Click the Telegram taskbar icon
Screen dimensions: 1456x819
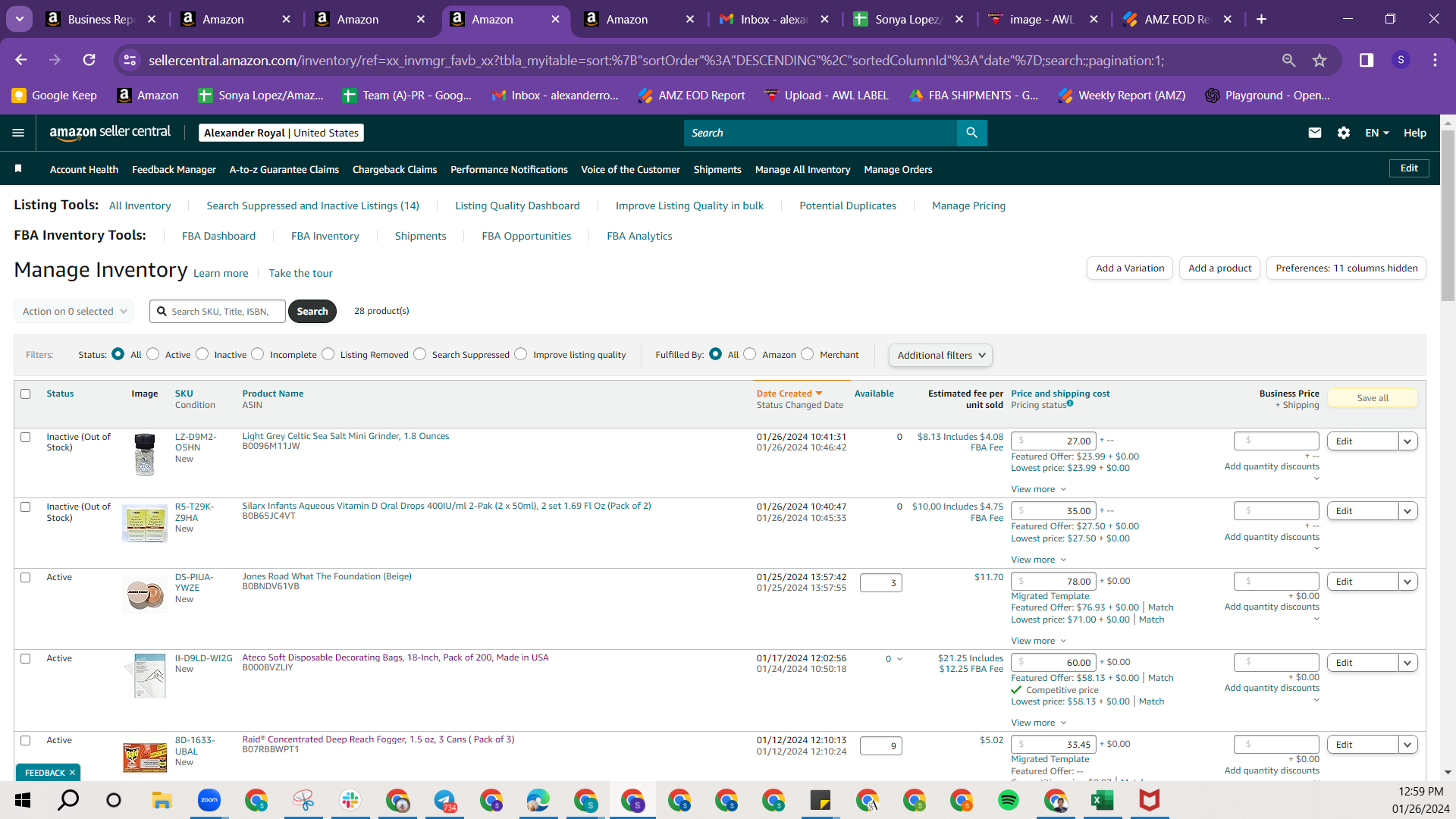coord(444,800)
